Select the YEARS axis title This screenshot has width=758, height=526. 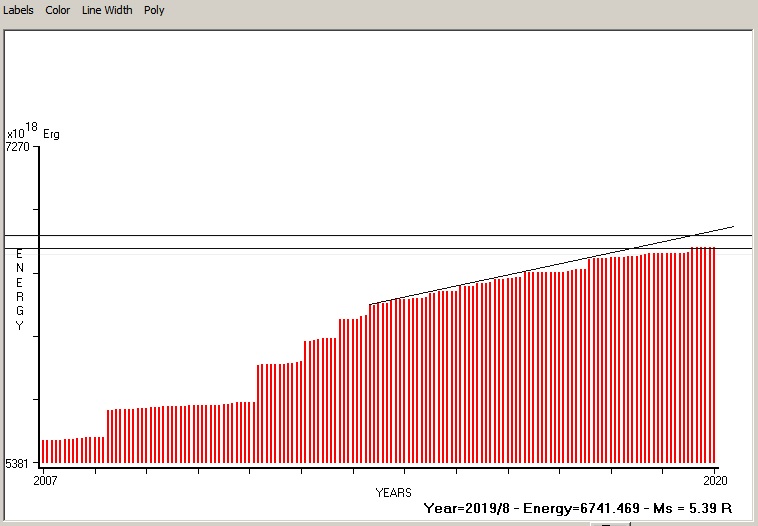[393, 492]
